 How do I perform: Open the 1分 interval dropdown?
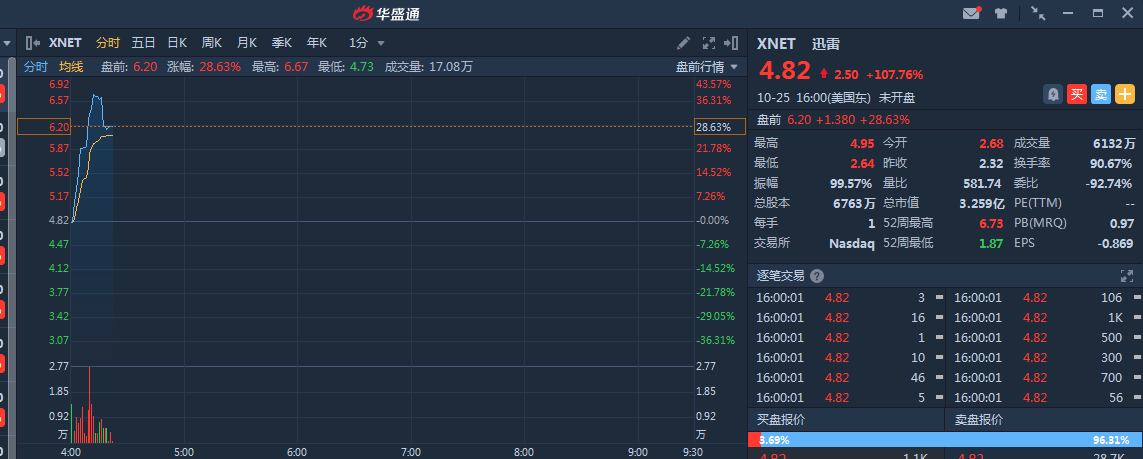(x=366, y=43)
